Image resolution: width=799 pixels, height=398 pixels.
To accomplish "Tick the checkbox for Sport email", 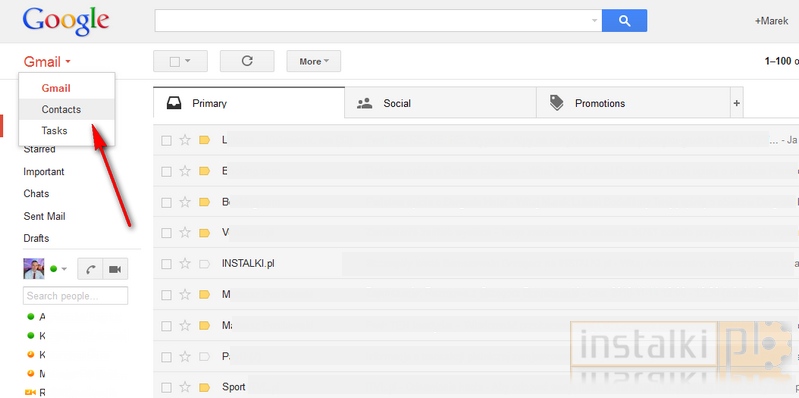I will [x=166, y=387].
